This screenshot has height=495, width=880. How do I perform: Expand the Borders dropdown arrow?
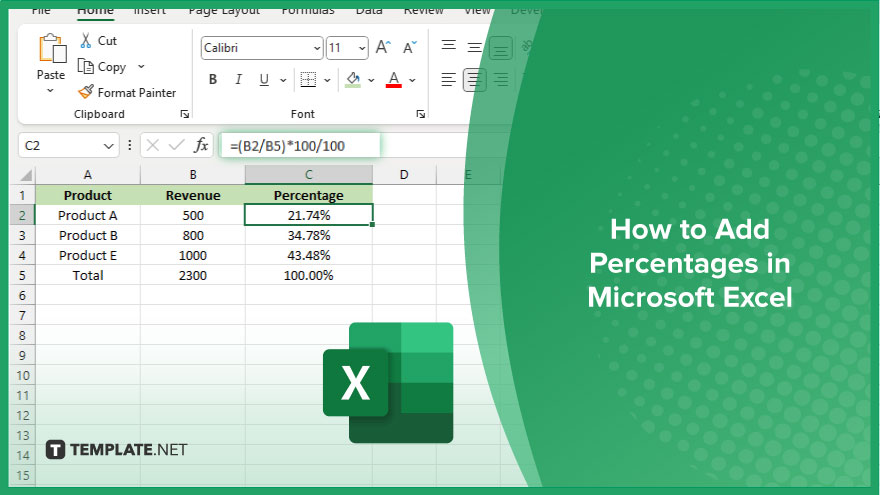(327, 80)
